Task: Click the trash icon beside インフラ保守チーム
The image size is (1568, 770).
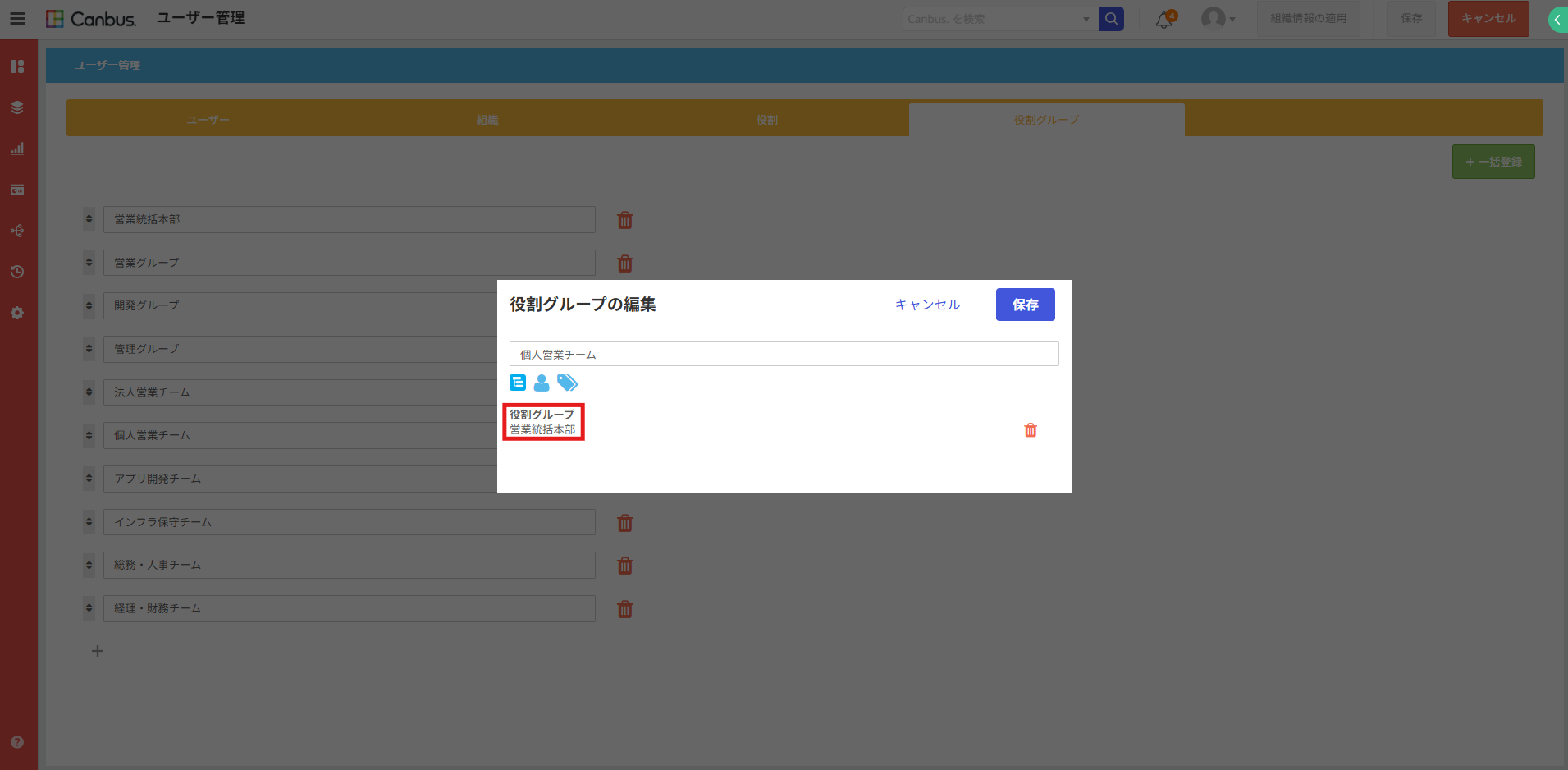Action: pos(624,523)
